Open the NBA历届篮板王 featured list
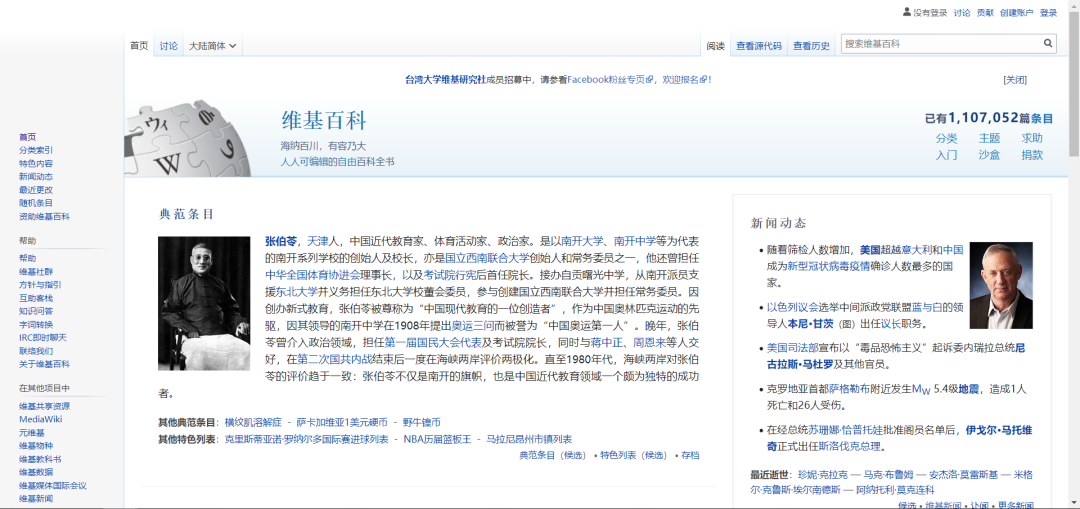 [437, 439]
